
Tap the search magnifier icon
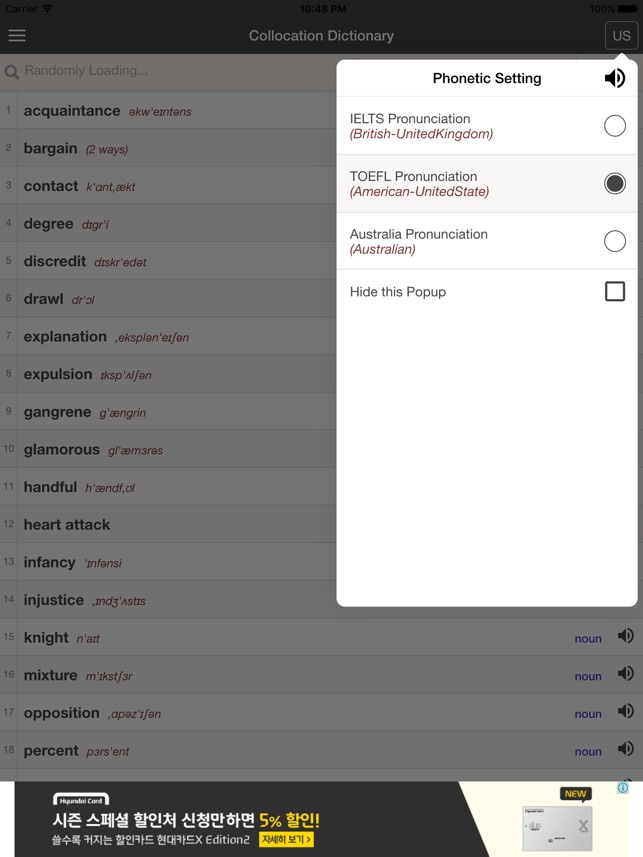12,72
